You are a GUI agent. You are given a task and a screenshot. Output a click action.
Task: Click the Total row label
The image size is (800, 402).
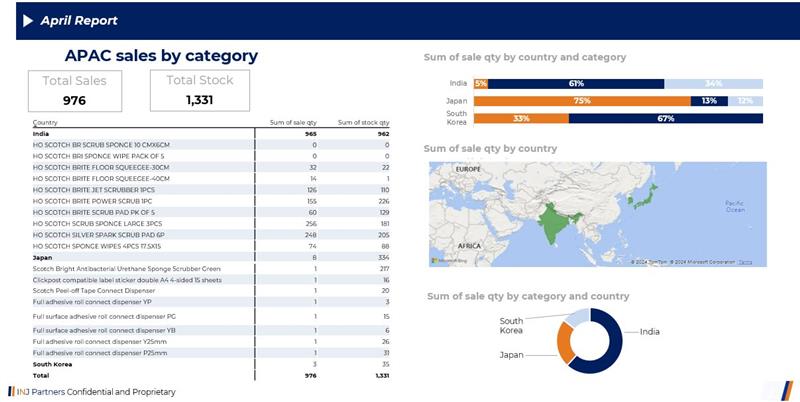41,375
